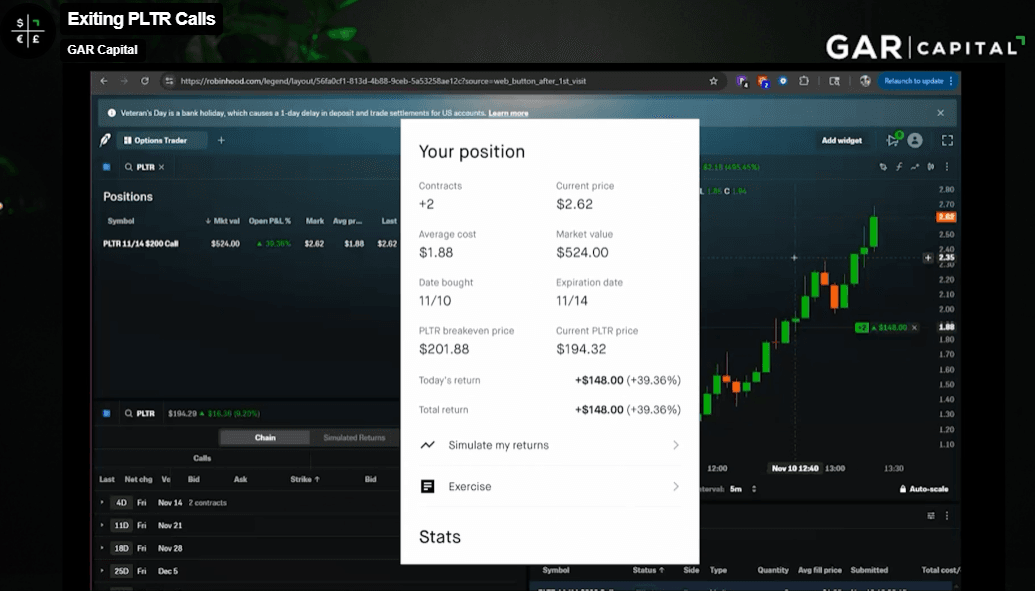Close the +2 $148.00 position tag on chart
The width and height of the screenshot is (1035, 591).
914,328
